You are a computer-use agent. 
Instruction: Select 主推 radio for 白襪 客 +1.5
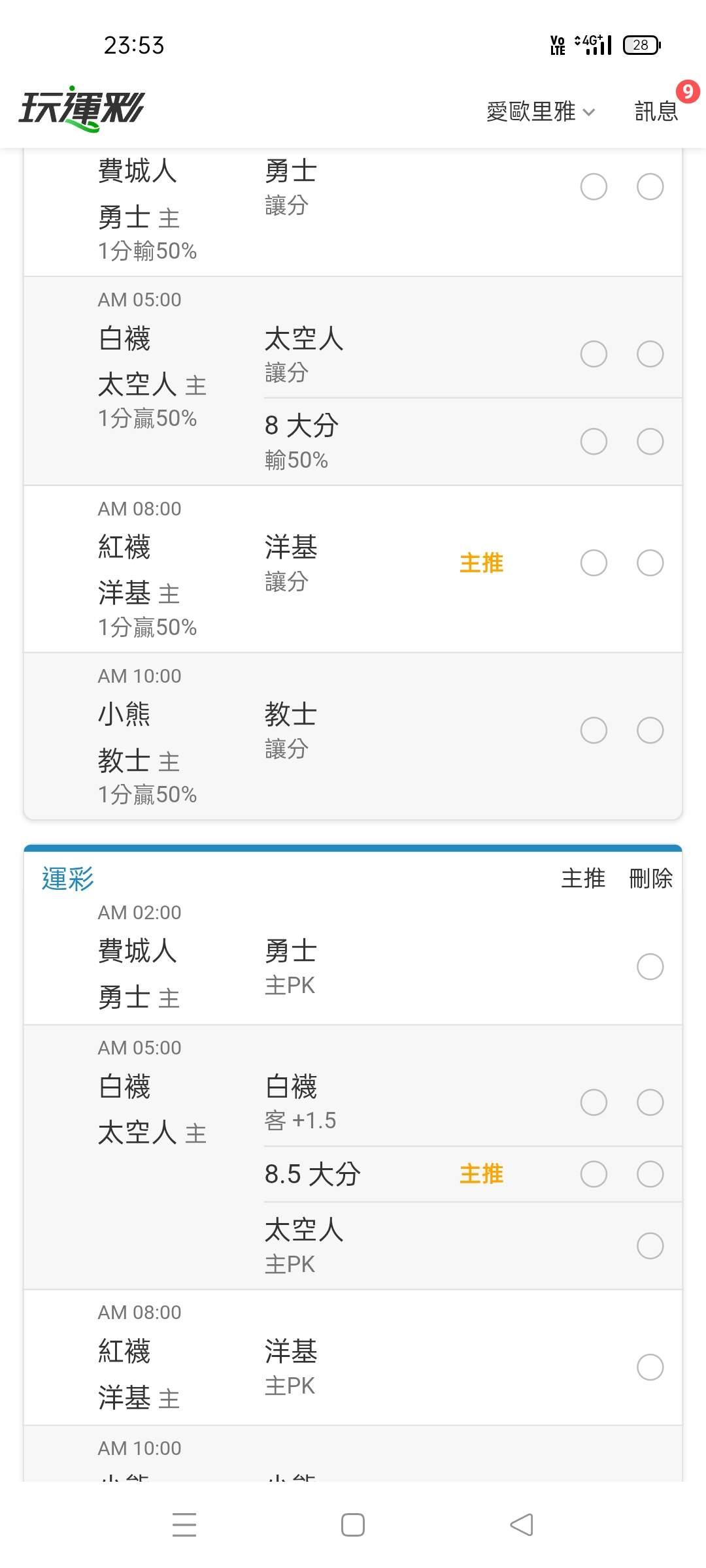tap(594, 1102)
